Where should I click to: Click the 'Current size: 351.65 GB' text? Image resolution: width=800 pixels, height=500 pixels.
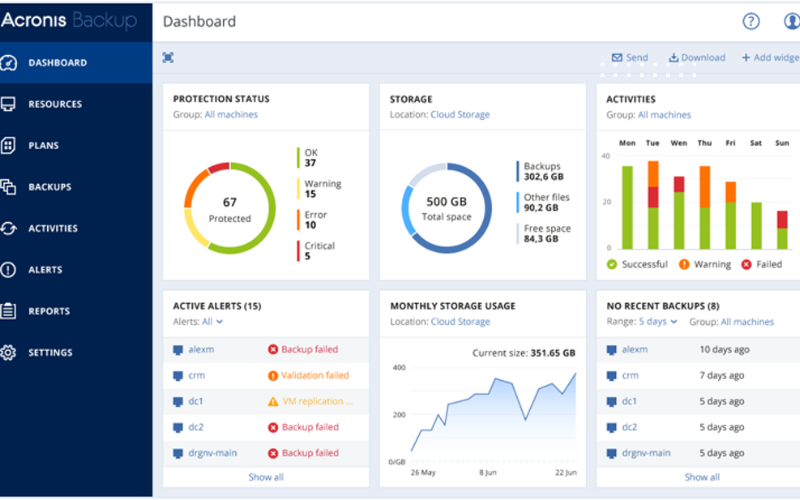tap(523, 353)
